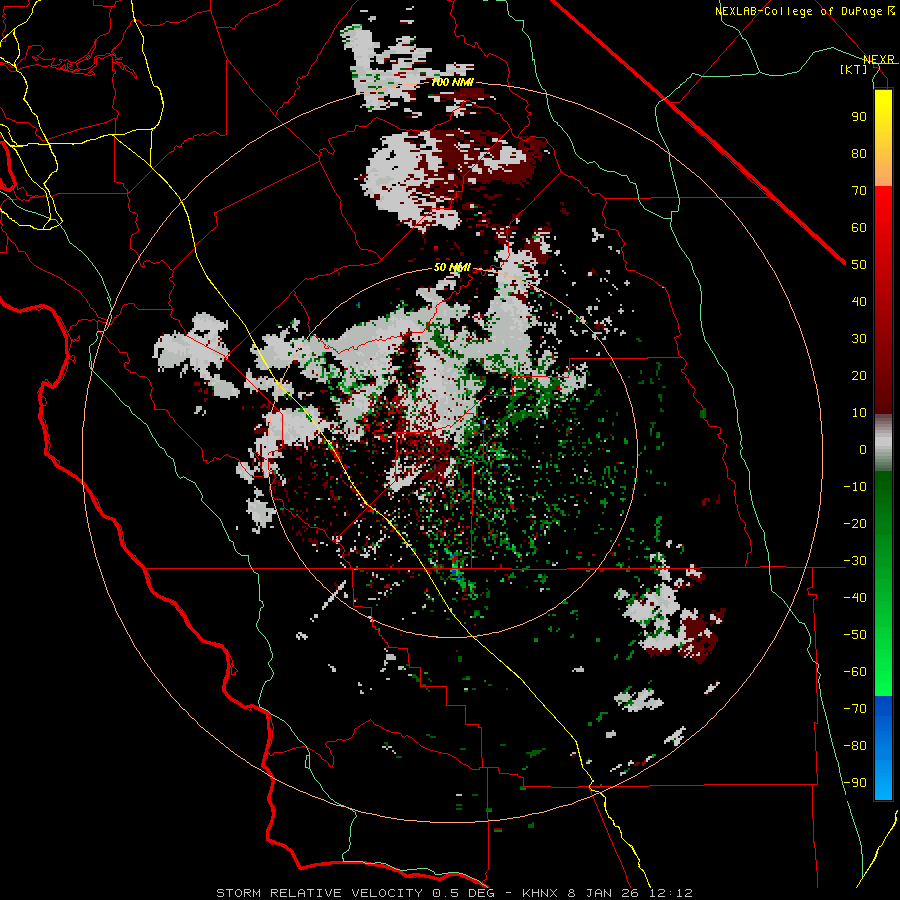Click the orange 70-80 segment of color bar
This screenshot has height=900, width=900.
pos(883,168)
